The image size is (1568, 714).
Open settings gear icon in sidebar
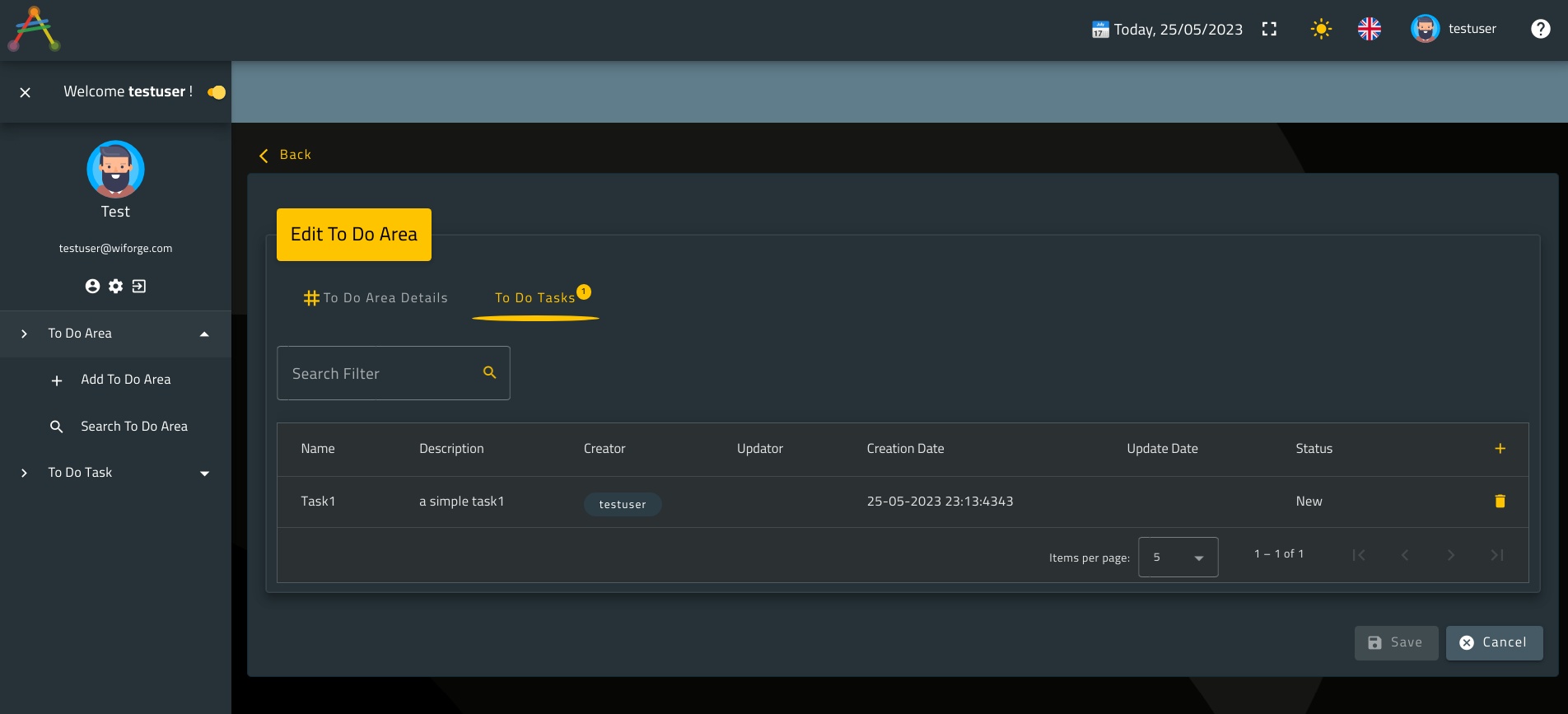pyautogui.click(x=116, y=286)
